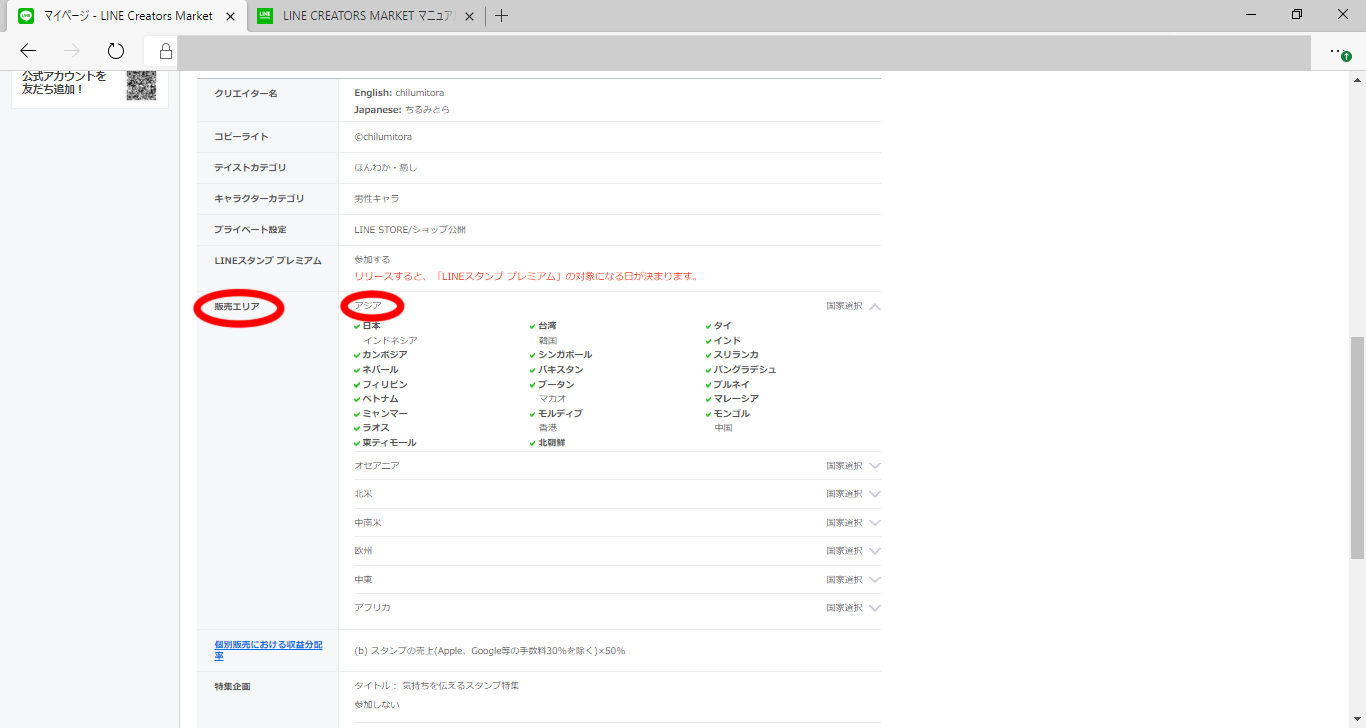Reload the page with the refresh icon

[x=116, y=51]
